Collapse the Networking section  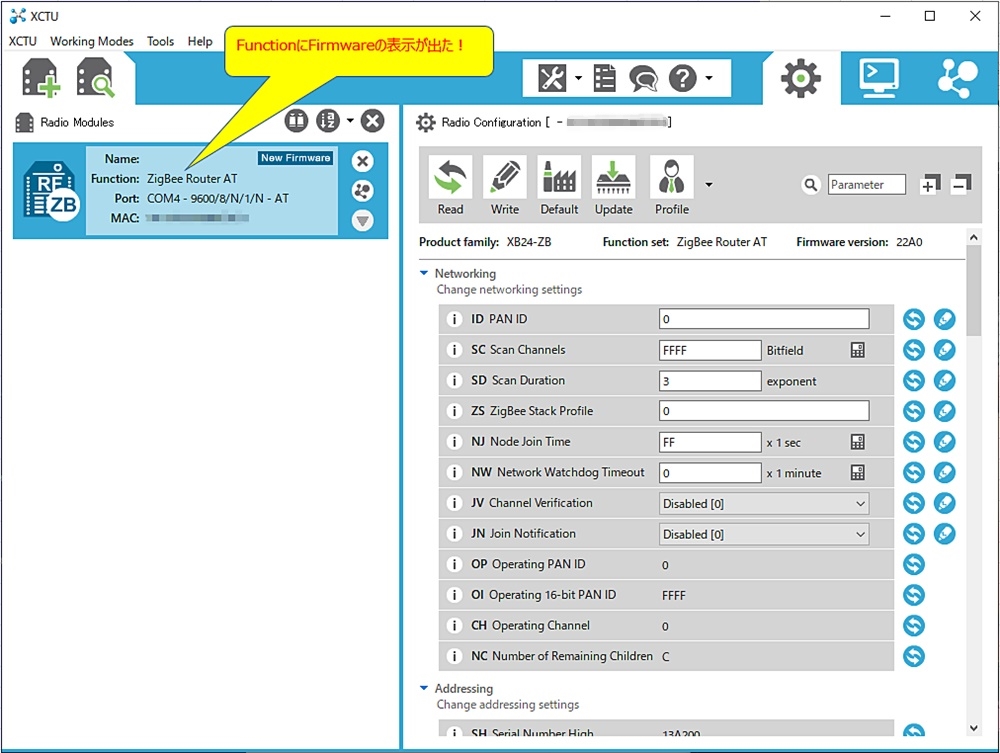(x=424, y=273)
